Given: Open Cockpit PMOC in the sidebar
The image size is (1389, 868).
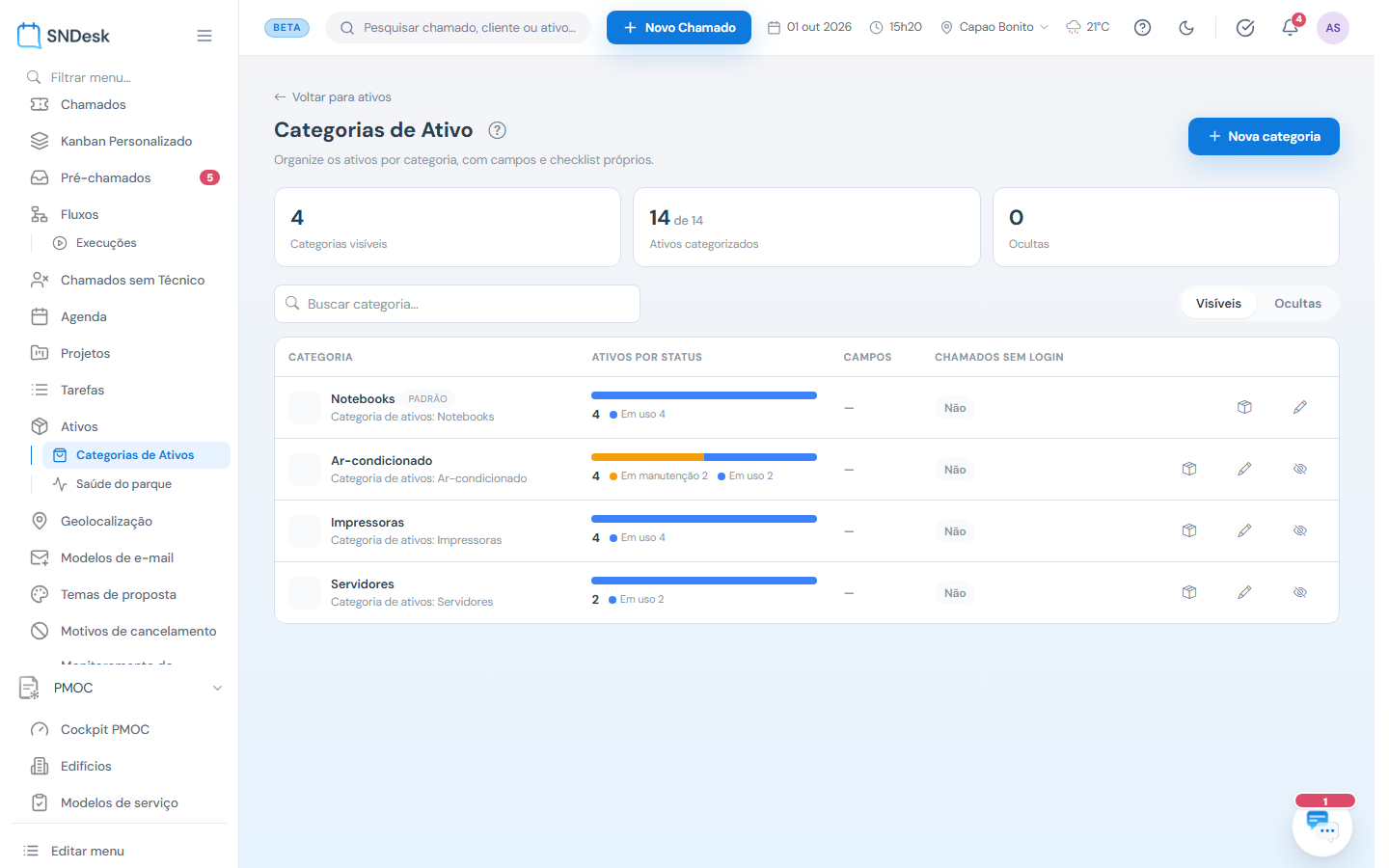Looking at the screenshot, I should coord(105,729).
